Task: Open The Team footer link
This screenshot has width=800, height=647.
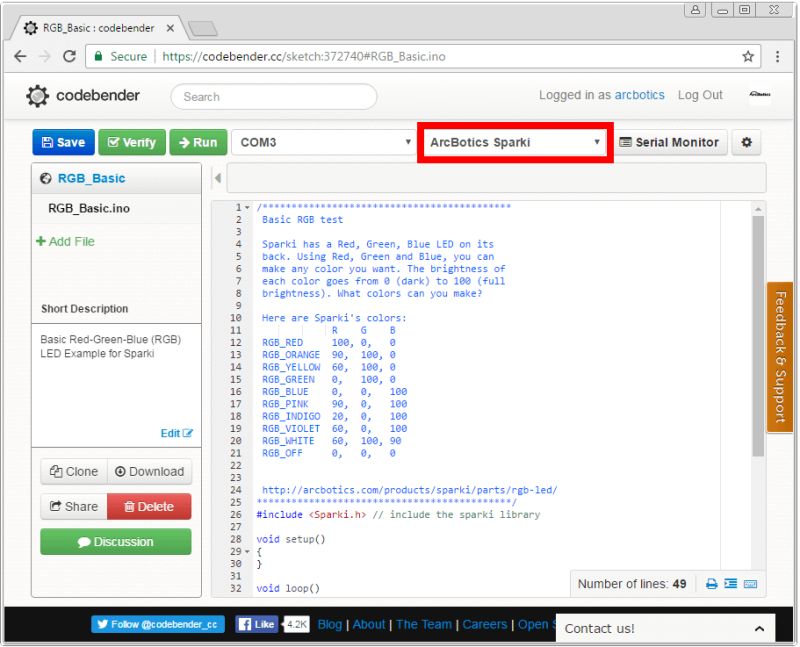Action: point(423,624)
